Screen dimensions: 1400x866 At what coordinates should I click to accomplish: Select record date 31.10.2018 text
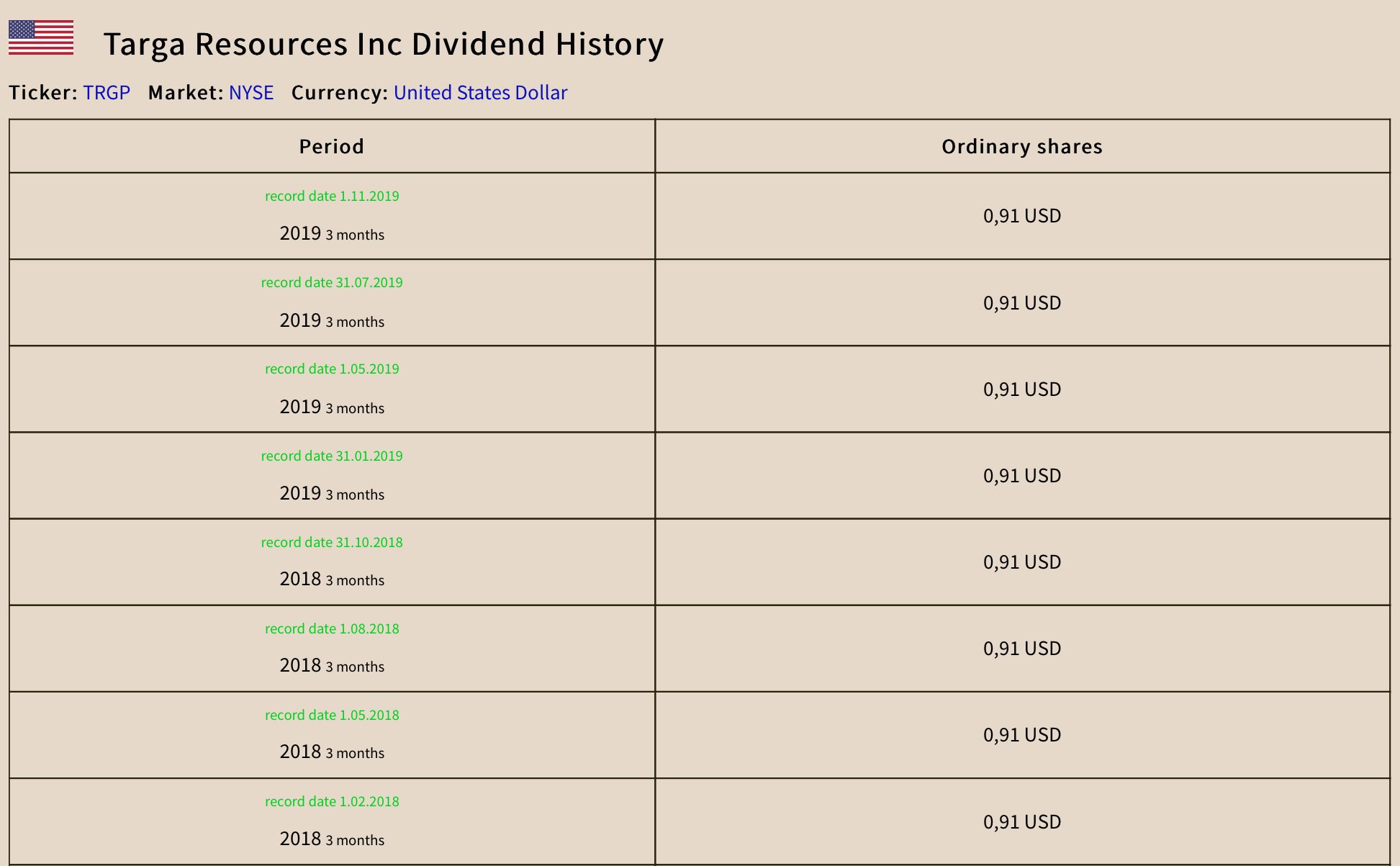(x=332, y=543)
